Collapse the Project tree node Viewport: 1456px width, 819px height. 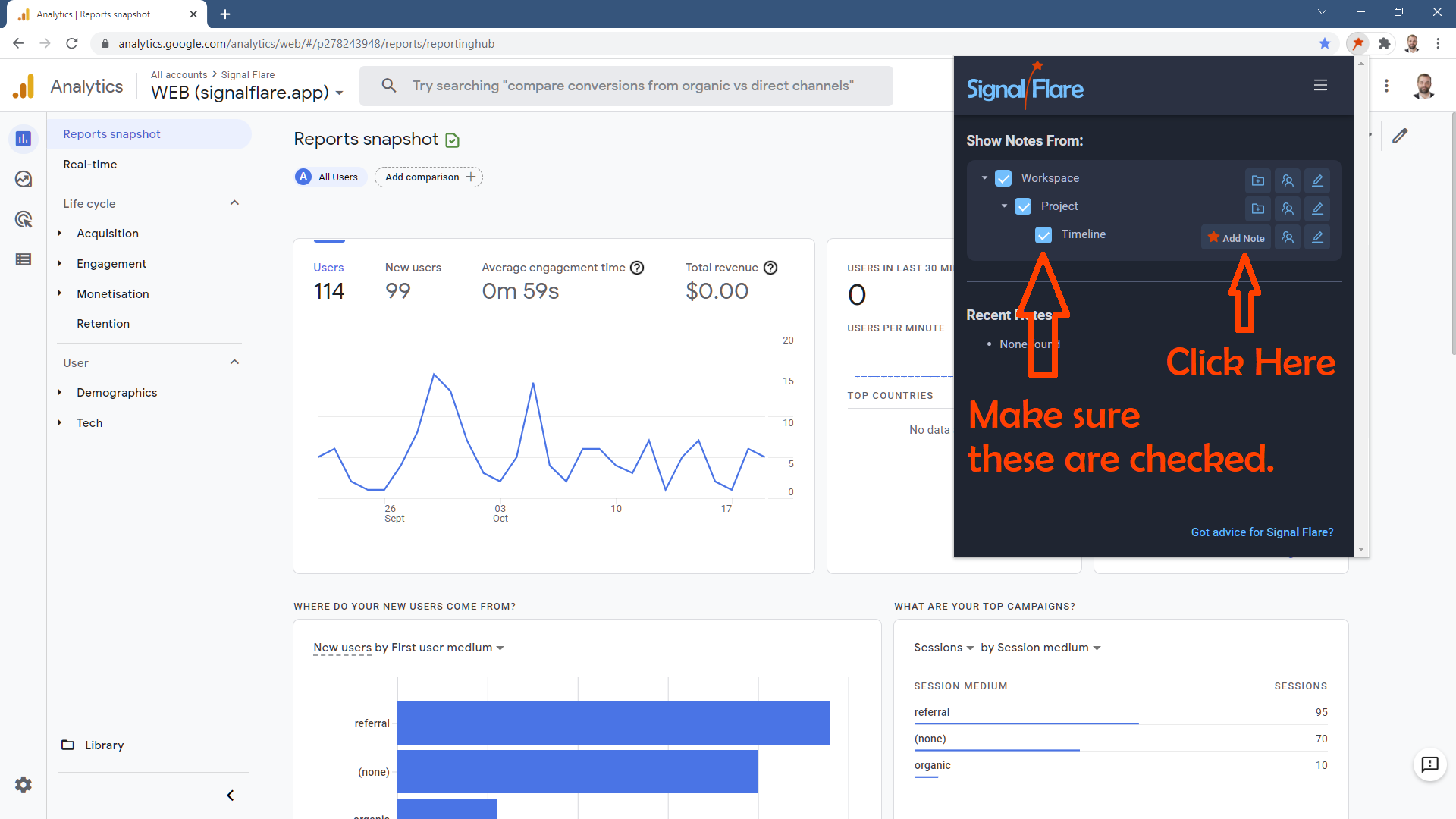[x=1004, y=206]
